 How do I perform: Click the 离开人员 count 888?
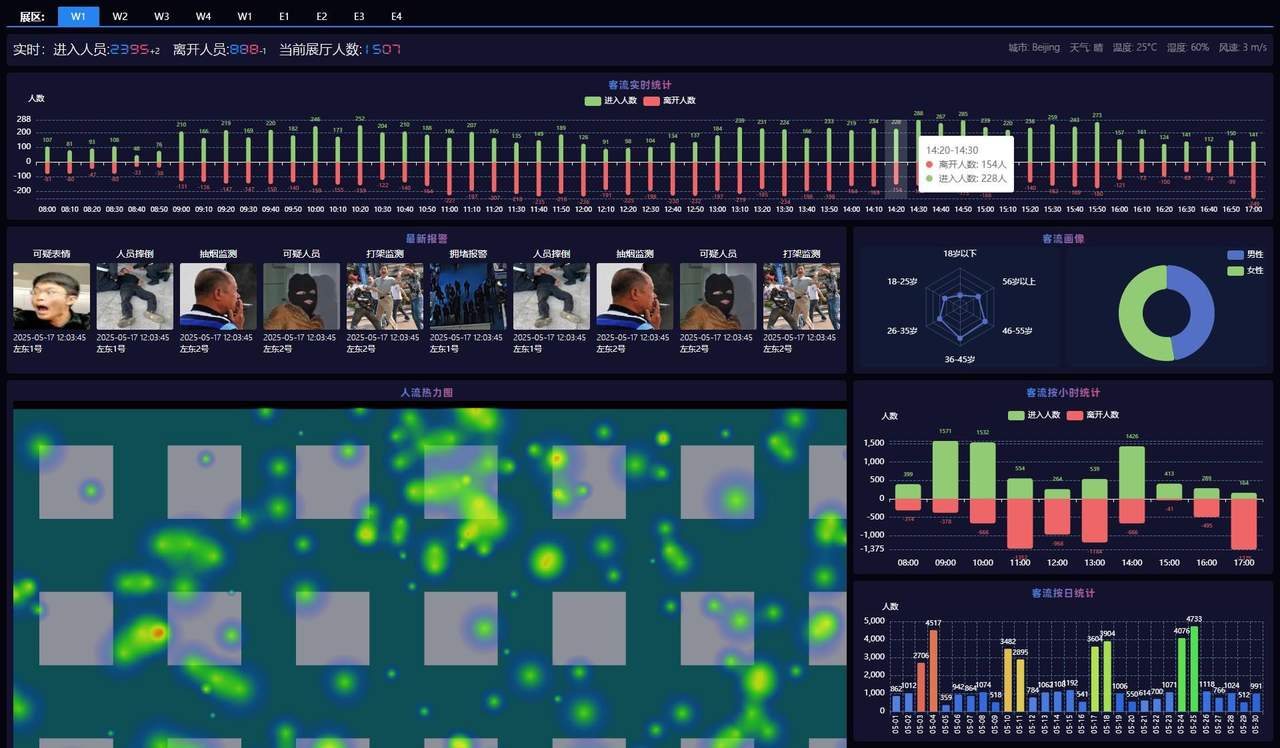coord(244,49)
